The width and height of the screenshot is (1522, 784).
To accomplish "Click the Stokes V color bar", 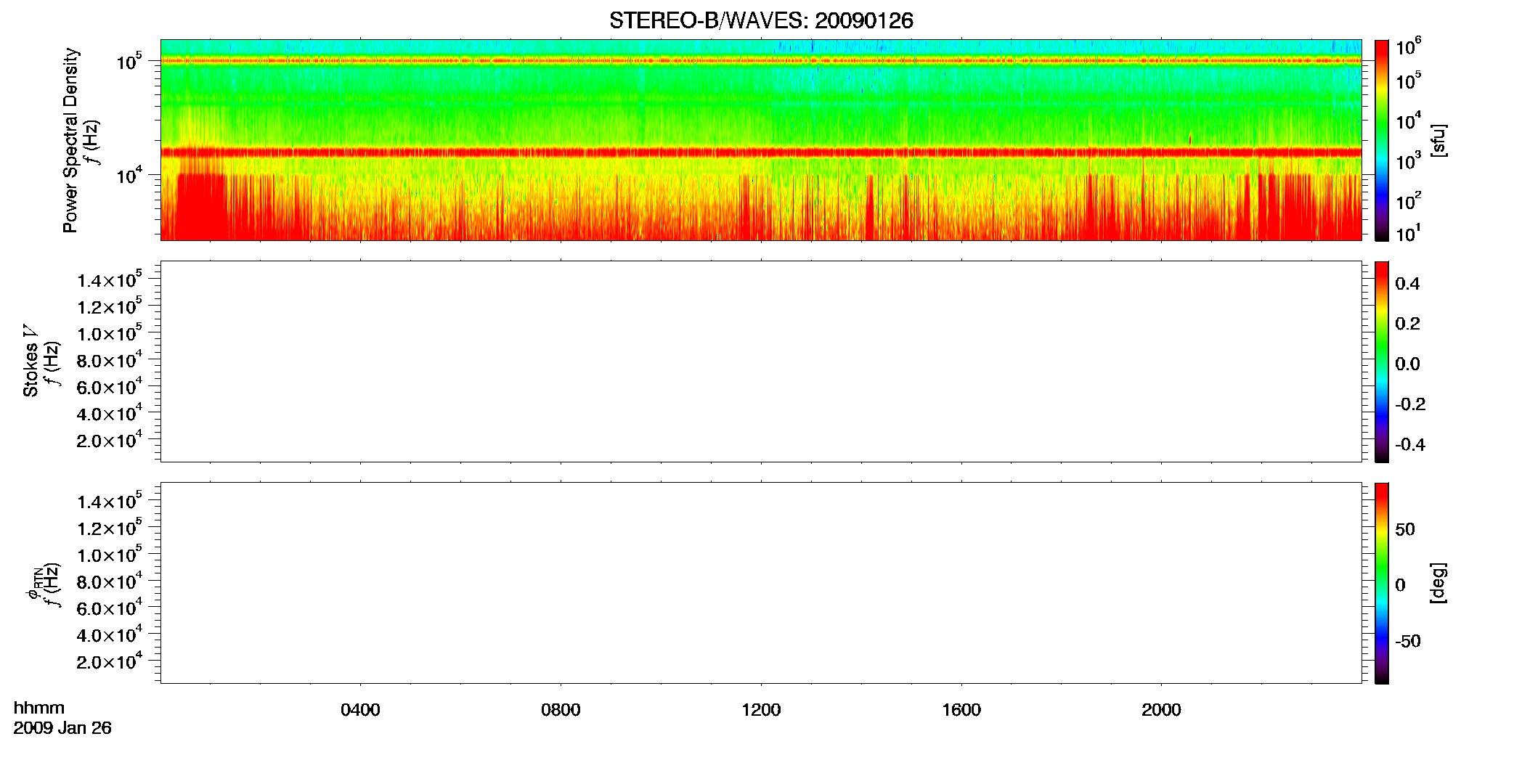I will pos(1382,362).
